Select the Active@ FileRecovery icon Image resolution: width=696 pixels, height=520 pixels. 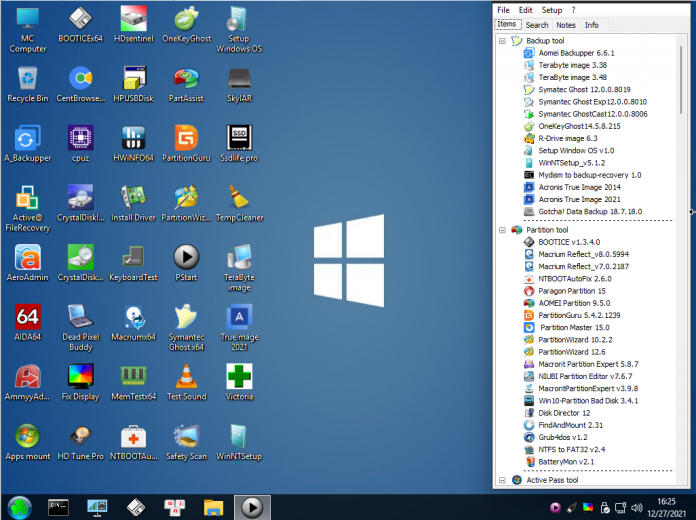28,209
